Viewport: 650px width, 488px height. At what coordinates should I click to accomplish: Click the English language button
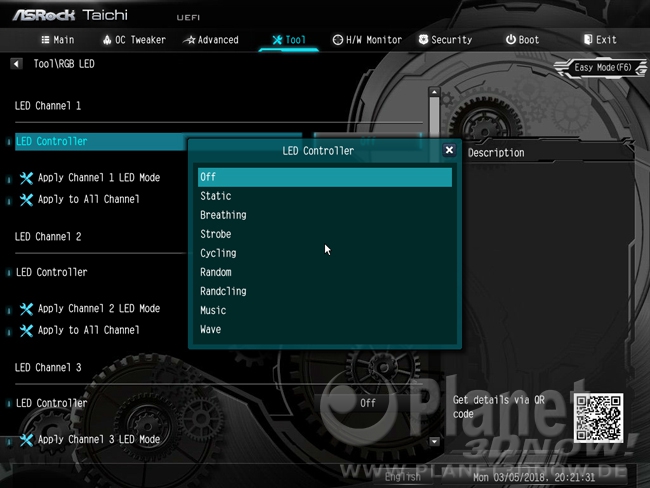point(403,477)
